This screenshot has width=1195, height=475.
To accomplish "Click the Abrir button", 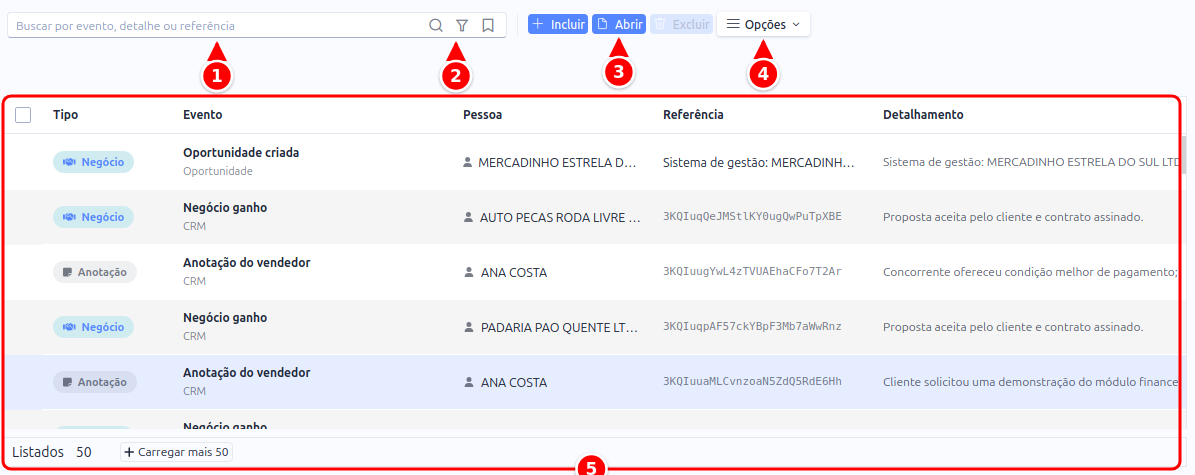I will click(619, 24).
